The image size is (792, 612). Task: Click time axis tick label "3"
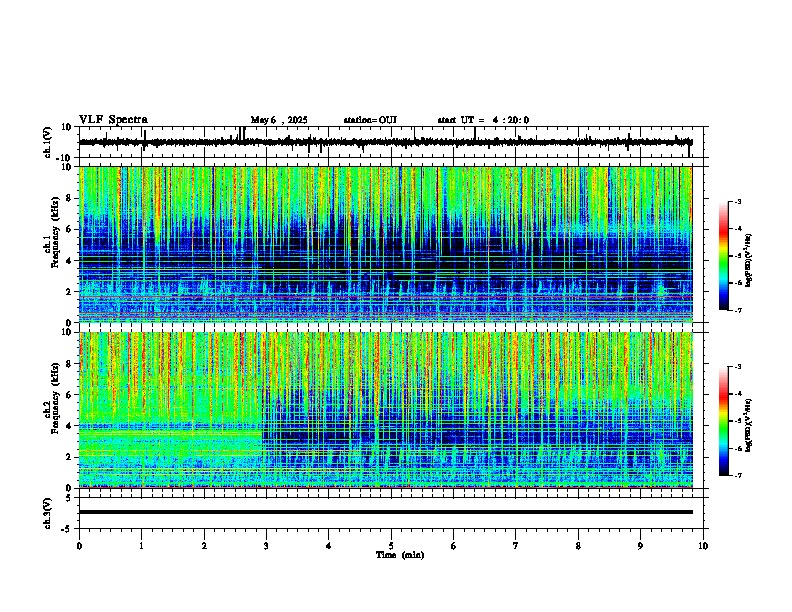266,546
